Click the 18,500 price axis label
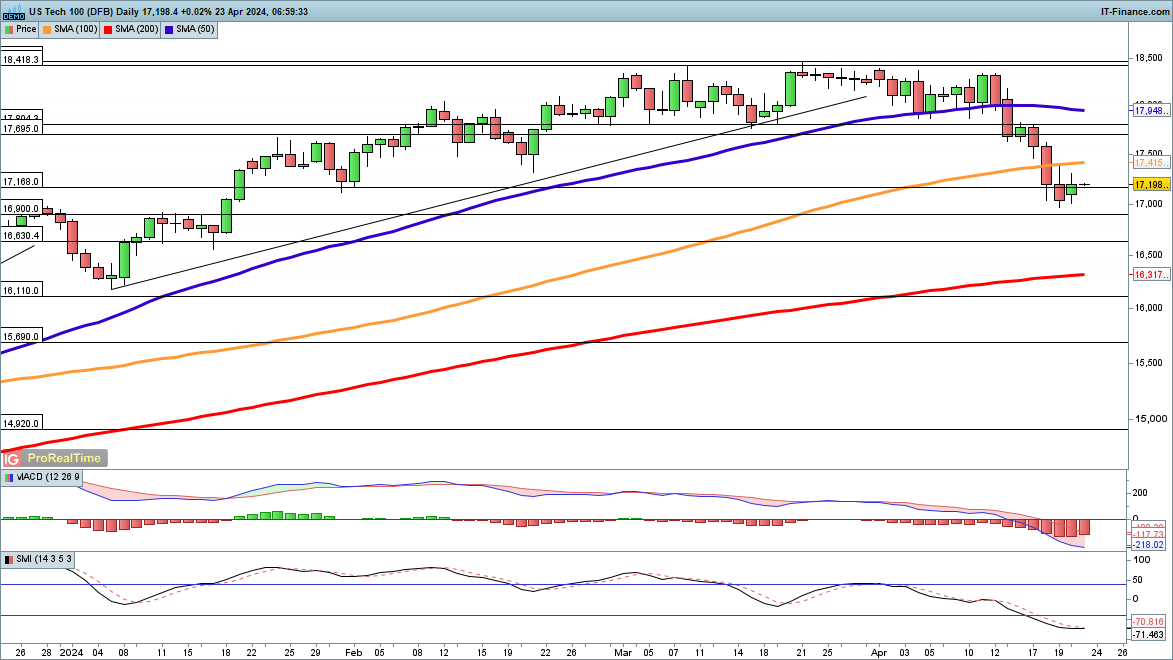 pyautogui.click(x=1149, y=58)
